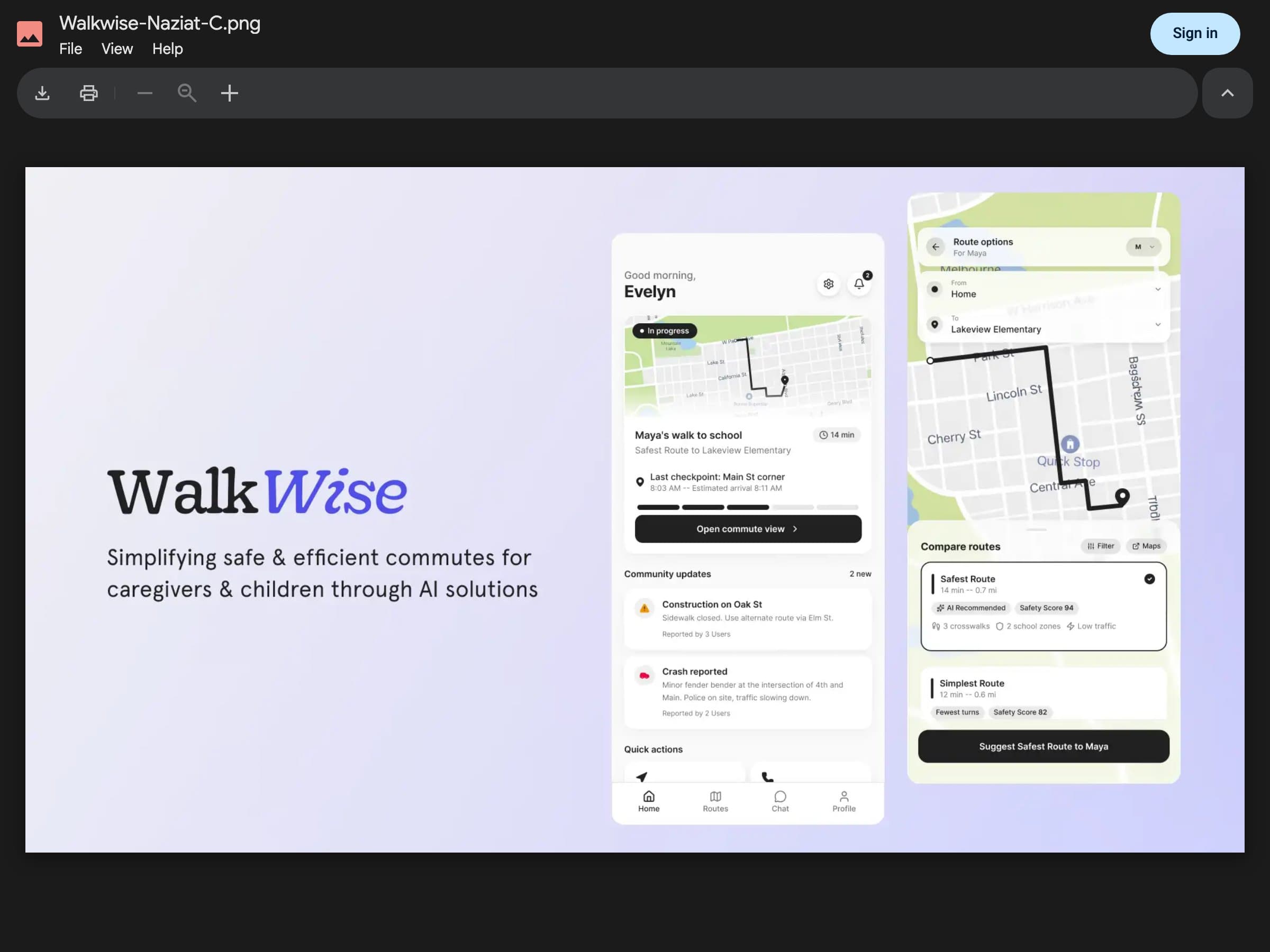Viewport: 1270px width, 952px height.
Task: Toggle the Filter chip in Compare routes
Action: pos(1100,546)
